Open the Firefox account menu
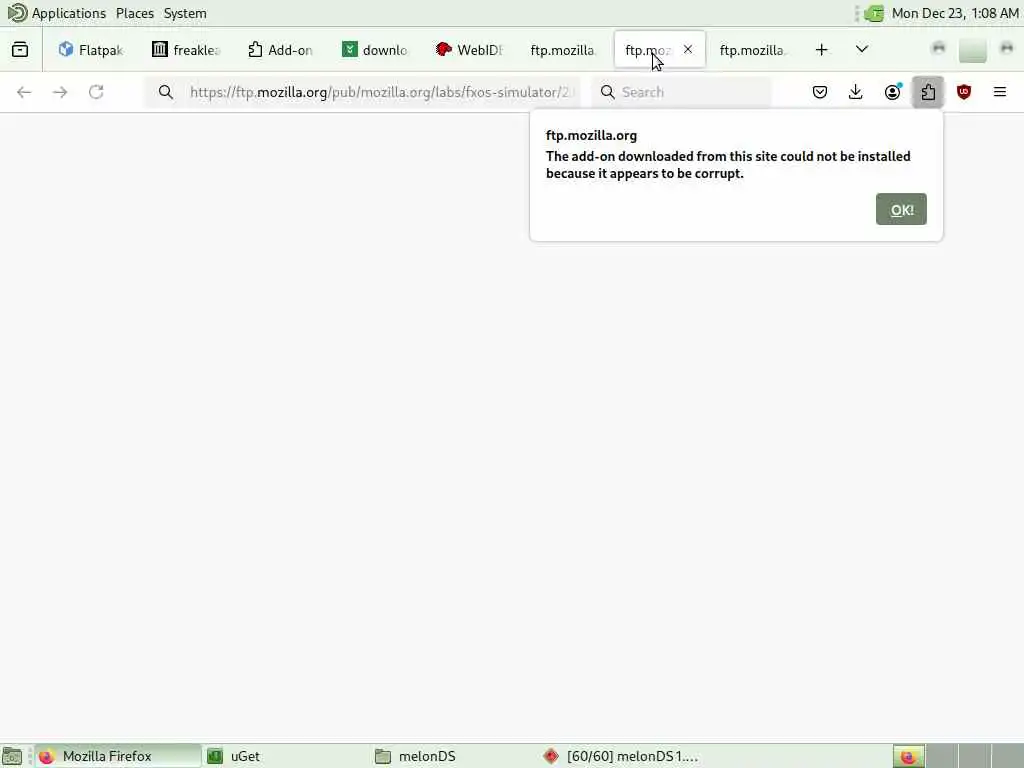 coord(892,92)
